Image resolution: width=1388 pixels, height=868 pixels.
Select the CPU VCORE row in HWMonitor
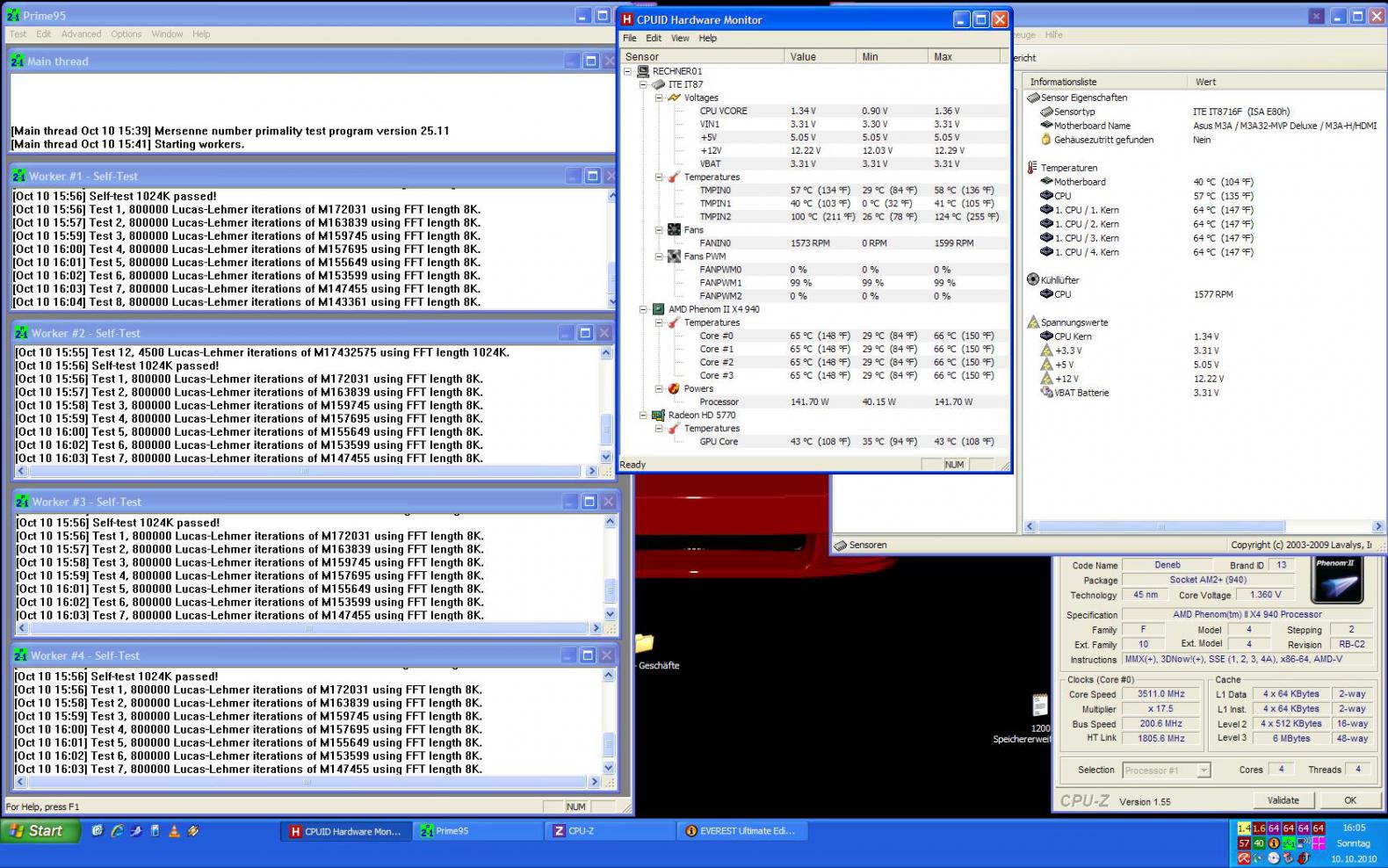815,111
